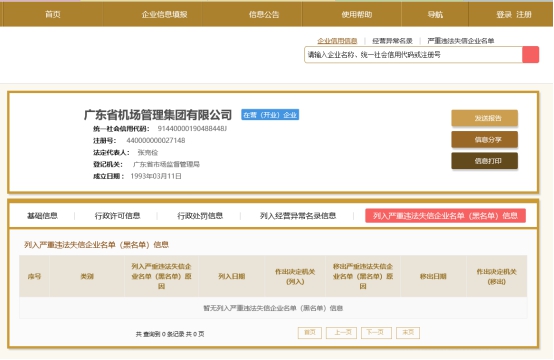Open the 导航 menu item
554x360 pixels.
(435, 14)
